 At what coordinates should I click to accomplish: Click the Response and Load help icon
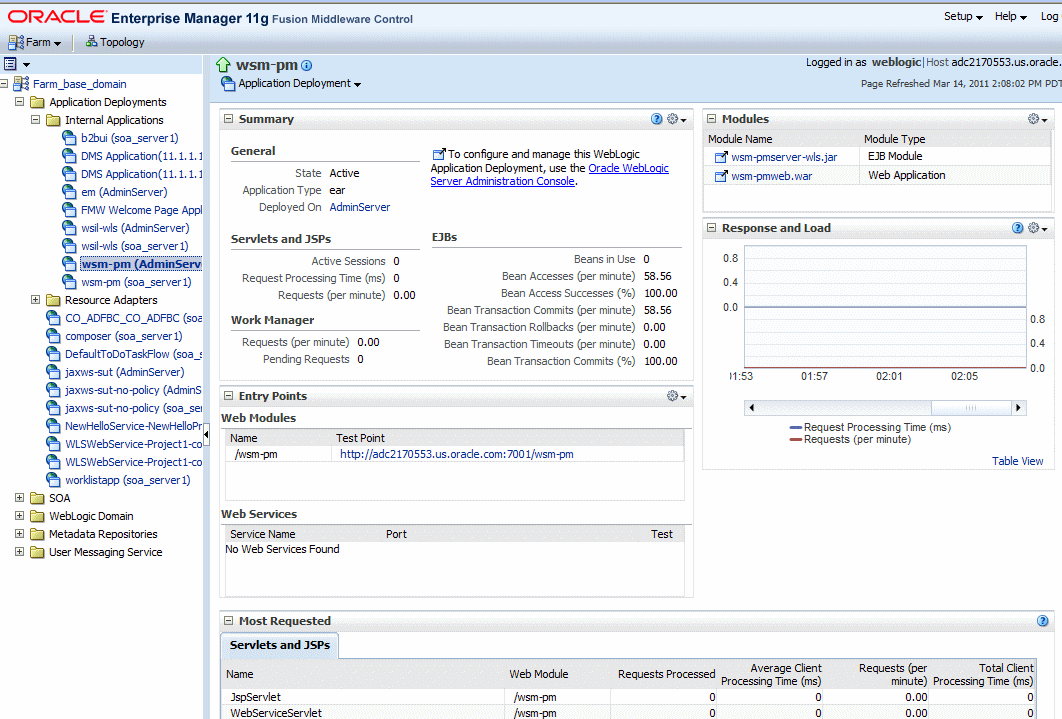[x=1018, y=228]
